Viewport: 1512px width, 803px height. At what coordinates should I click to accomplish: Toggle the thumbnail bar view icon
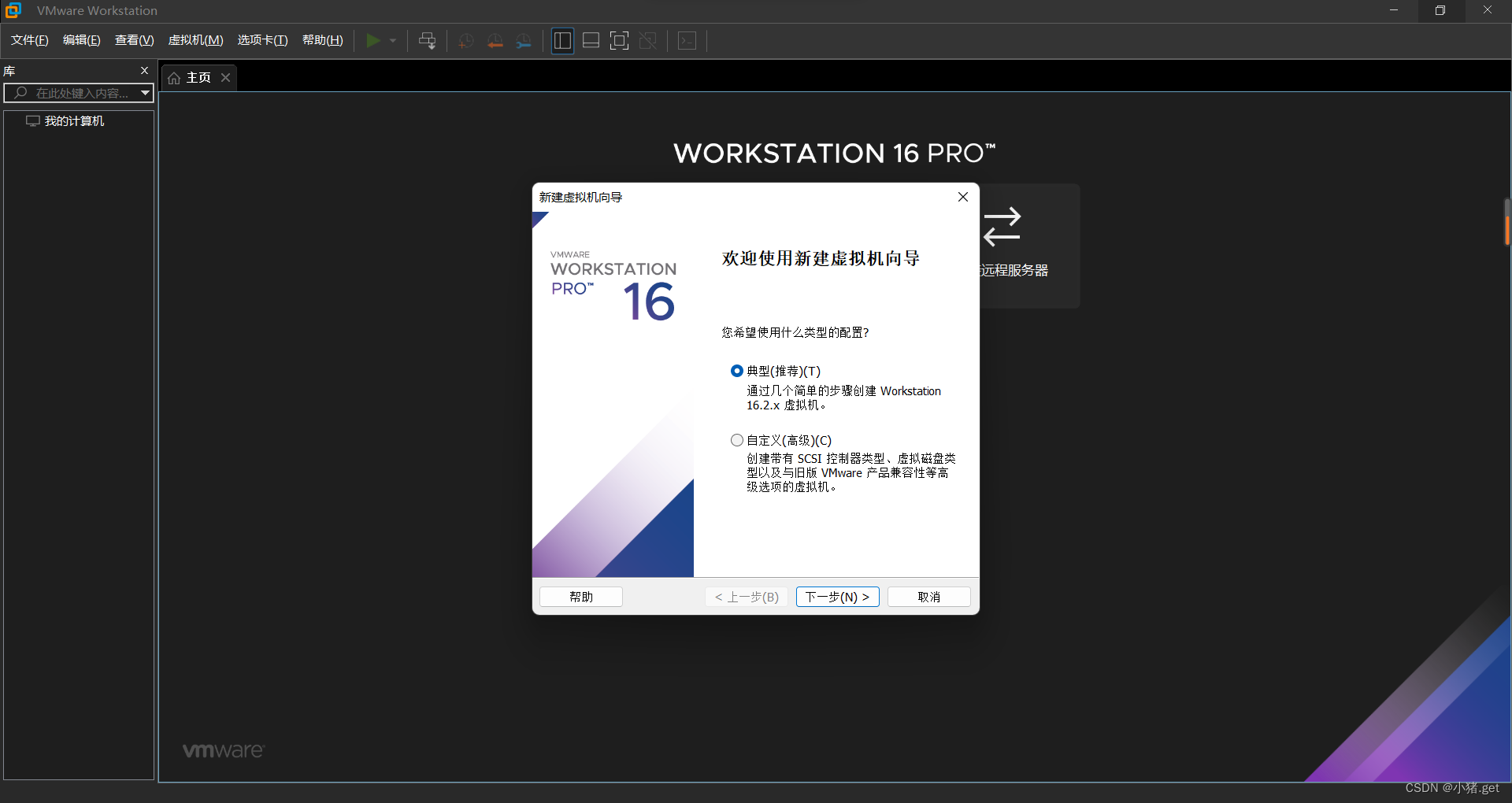tap(591, 40)
